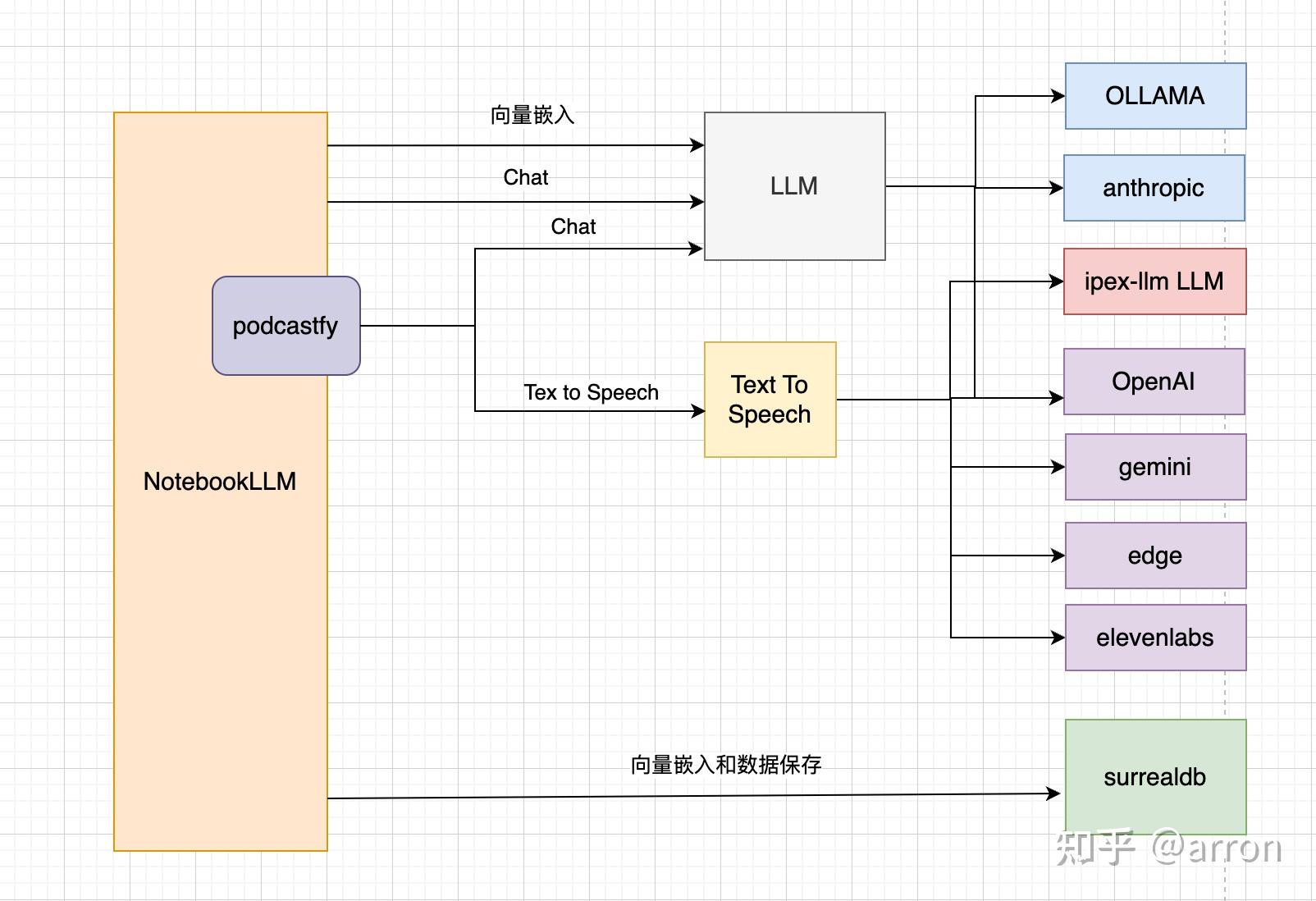Image resolution: width=1316 pixels, height=901 pixels.
Task: Select the LLM processing box
Action: [x=793, y=186]
